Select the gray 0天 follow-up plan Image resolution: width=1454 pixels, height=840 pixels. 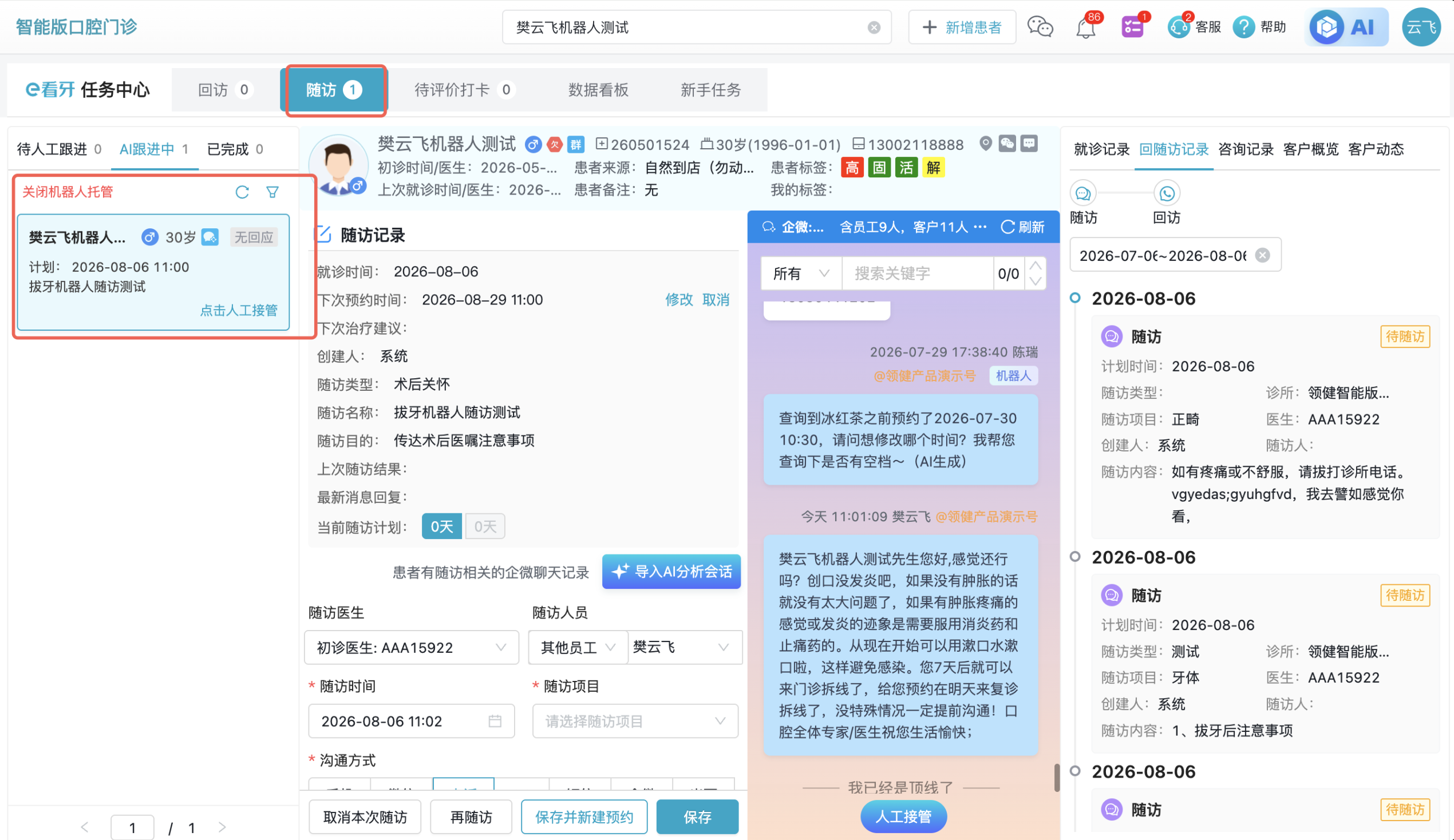485,527
